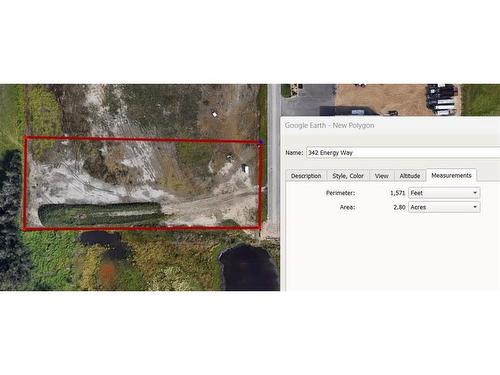This screenshot has width=500, height=375.
Task: Switch to the Description tab
Action: (x=306, y=176)
